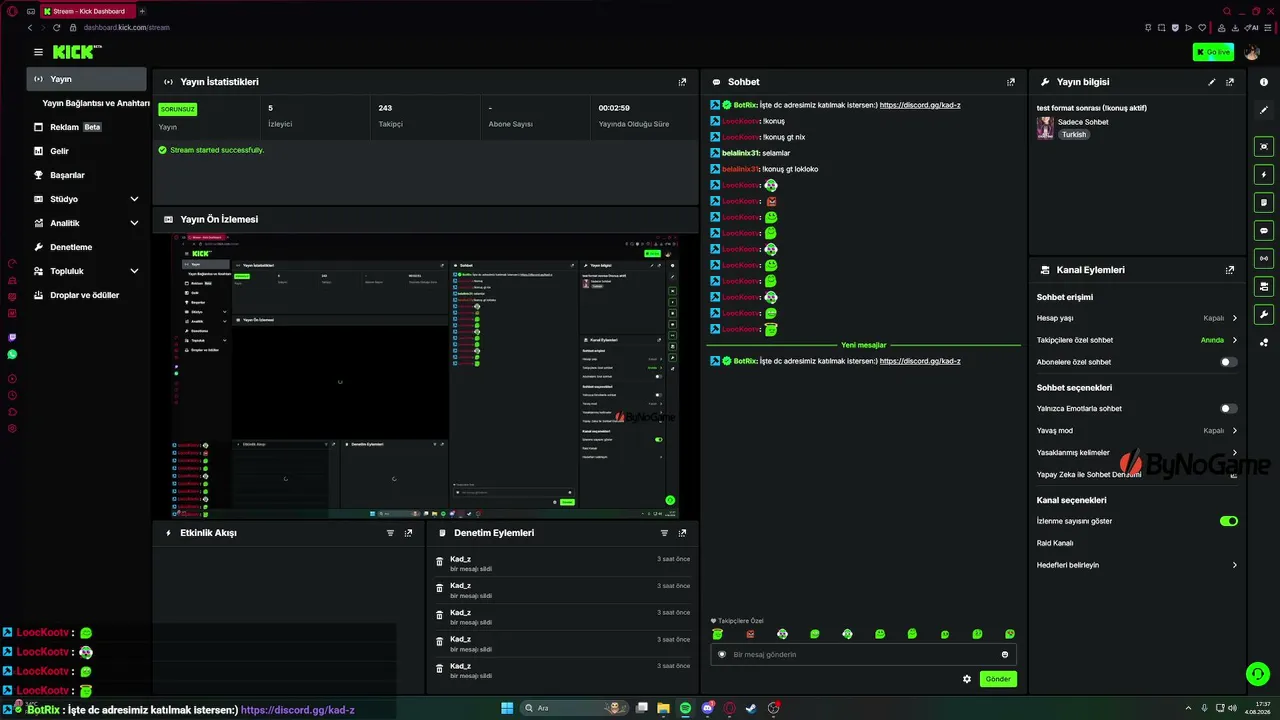
Task: Click the Sadece Sohbet category thumbnail
Action: pyautogui.click(x=1045, y=128)
